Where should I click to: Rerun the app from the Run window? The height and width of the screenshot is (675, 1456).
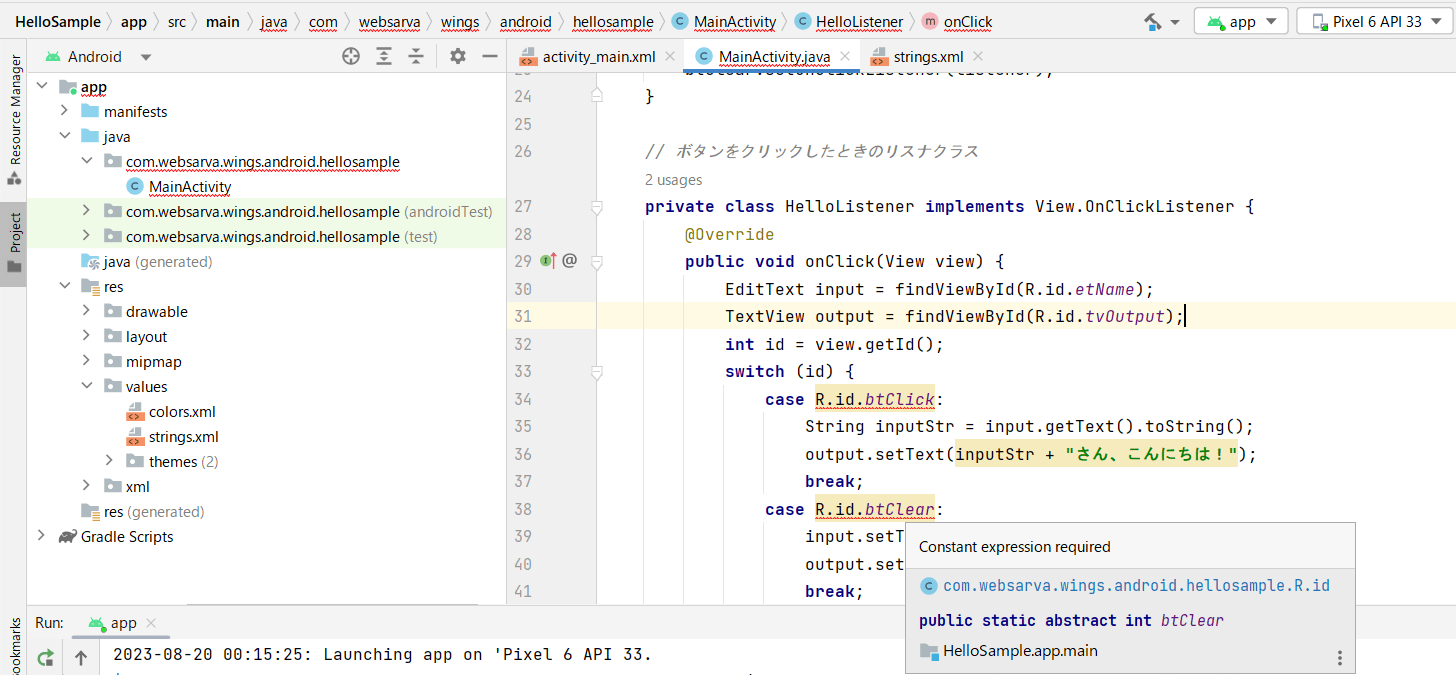coord(45,657)
